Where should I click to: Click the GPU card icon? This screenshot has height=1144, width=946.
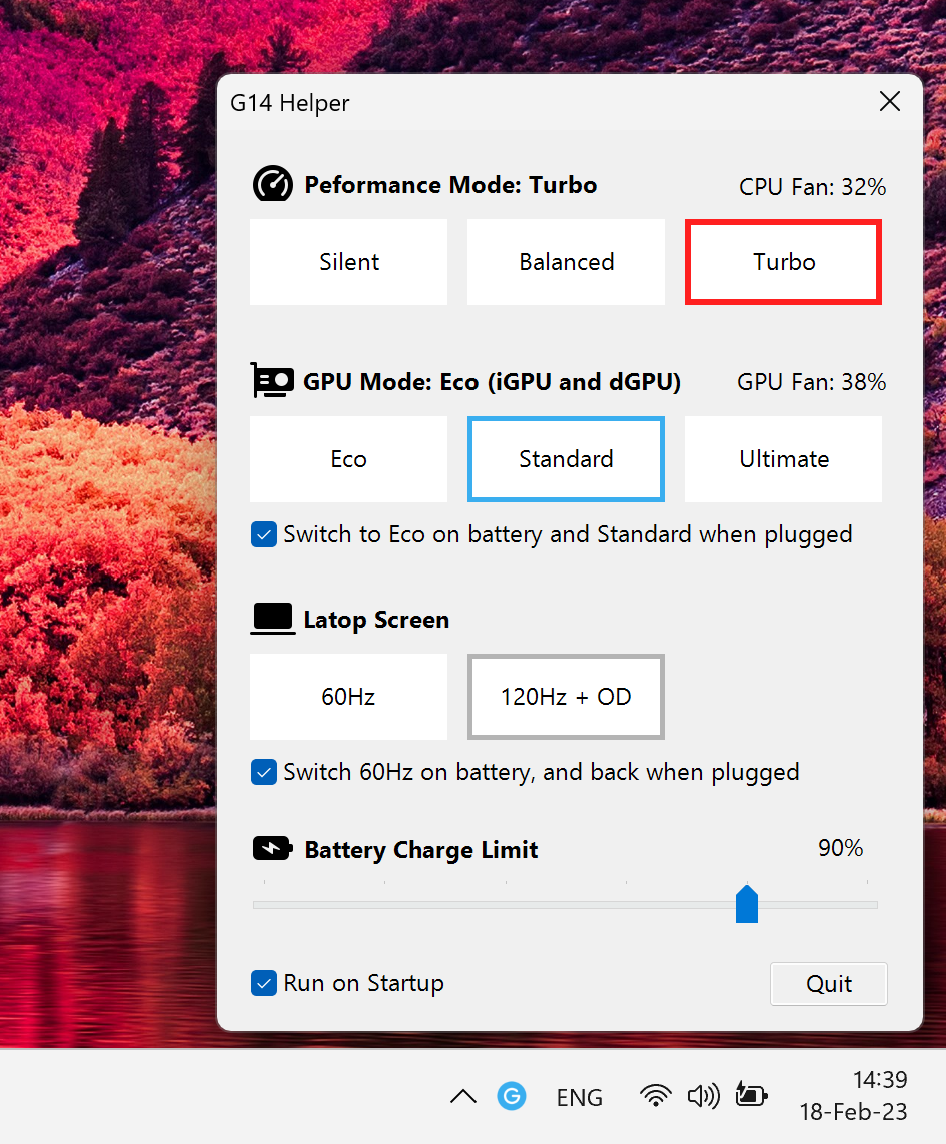[272, 381]
